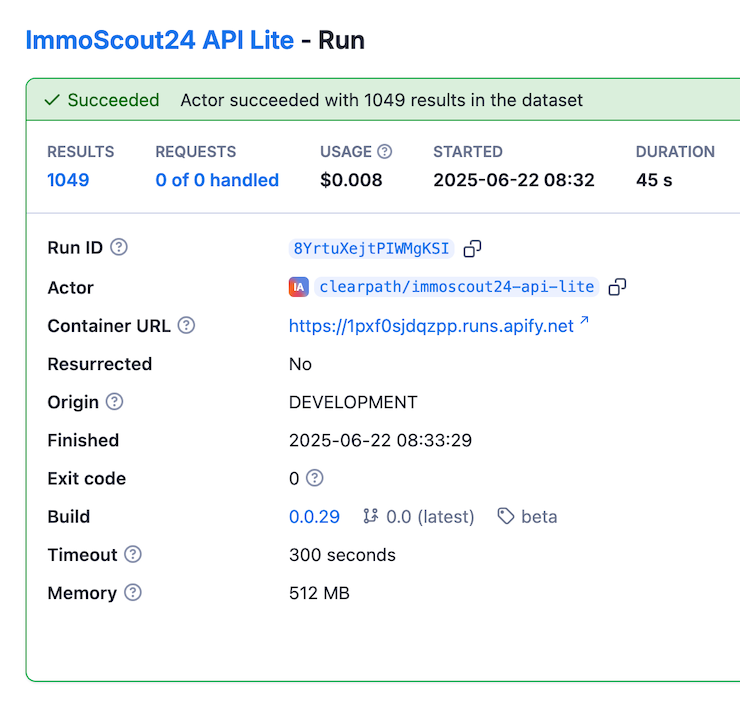This screenshot has width=740, height=701.
Task: Click the Memory help icon
Action: pyautogui.click(x=133, y=592)
